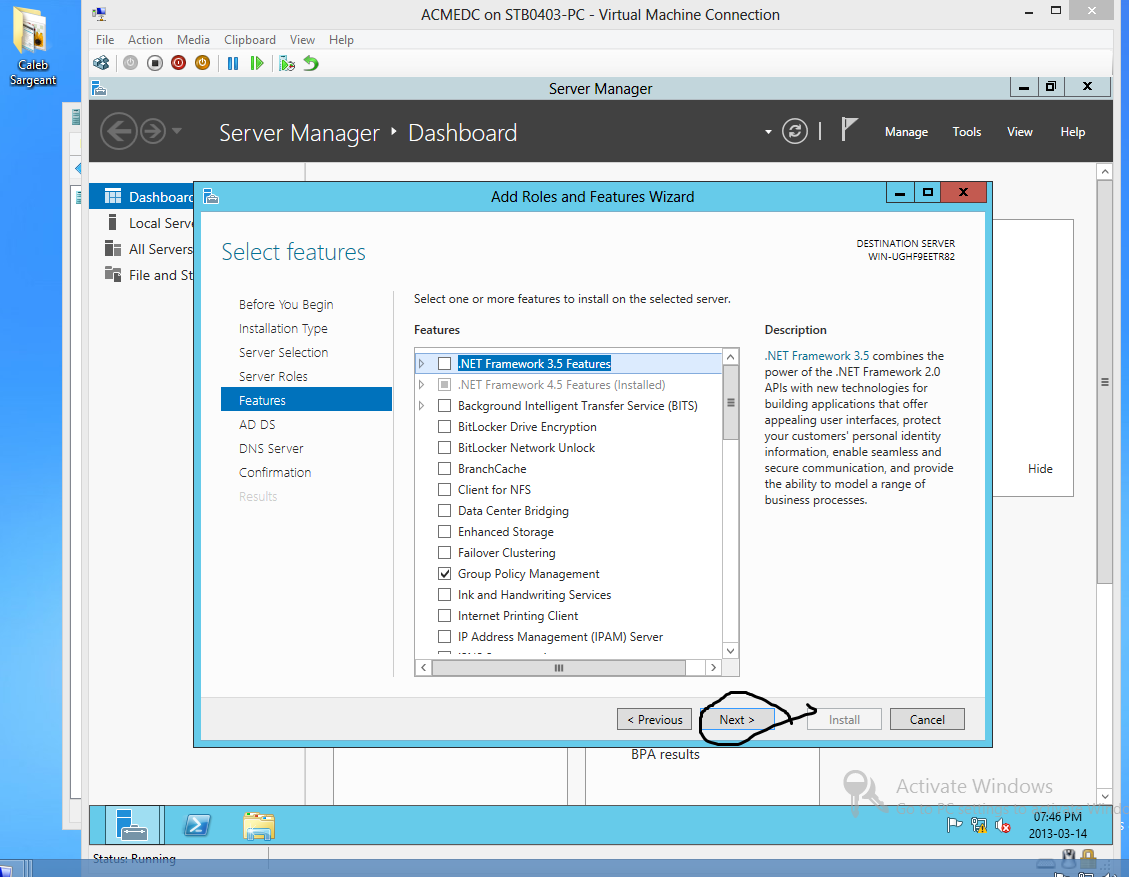This screenshot has width=1129, height=877.
Task: Refresh the Server Manager dashboard
Action: [x=795, y=132]
